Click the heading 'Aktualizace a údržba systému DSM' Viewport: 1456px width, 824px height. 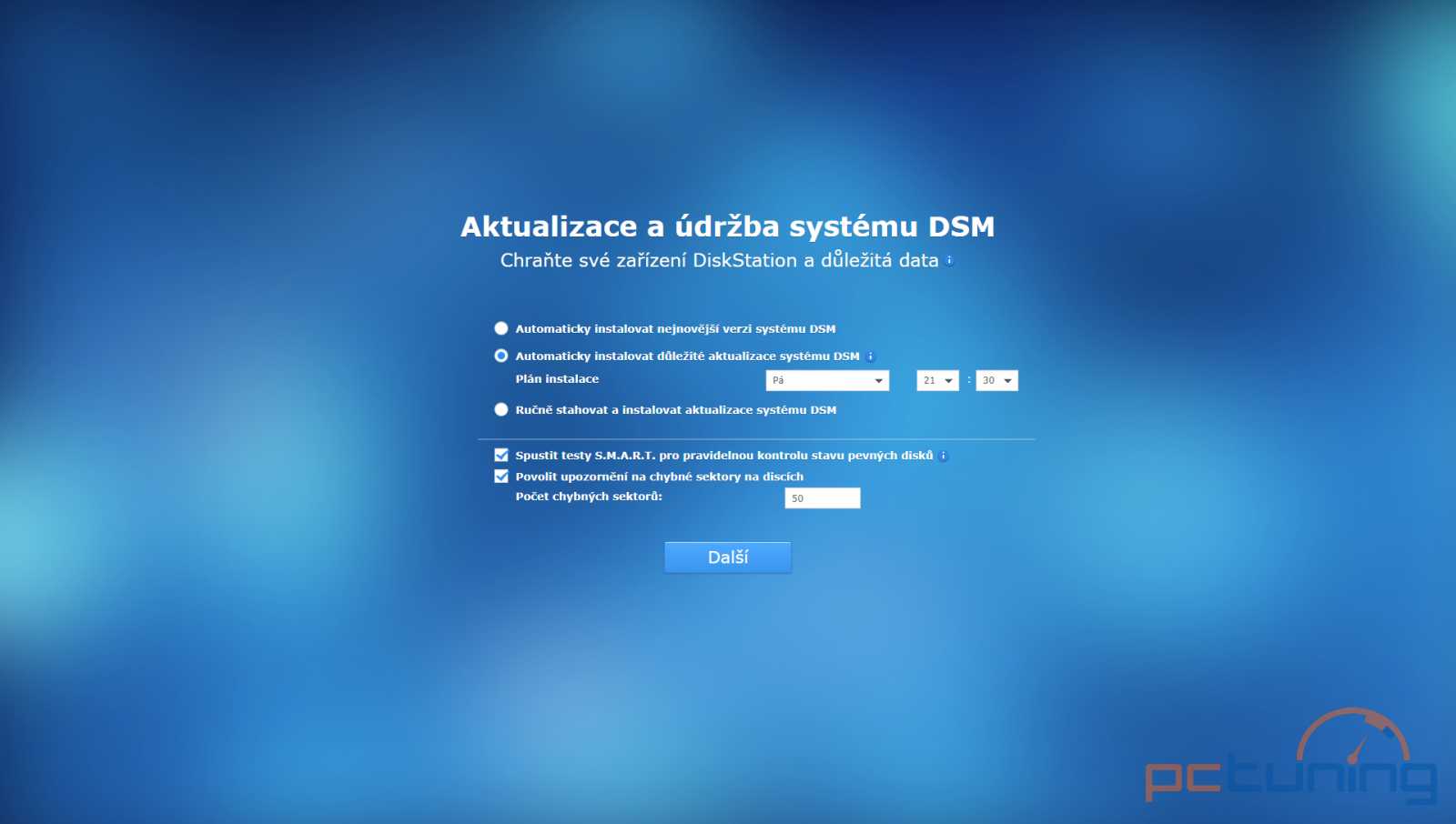tap(728, 226)
